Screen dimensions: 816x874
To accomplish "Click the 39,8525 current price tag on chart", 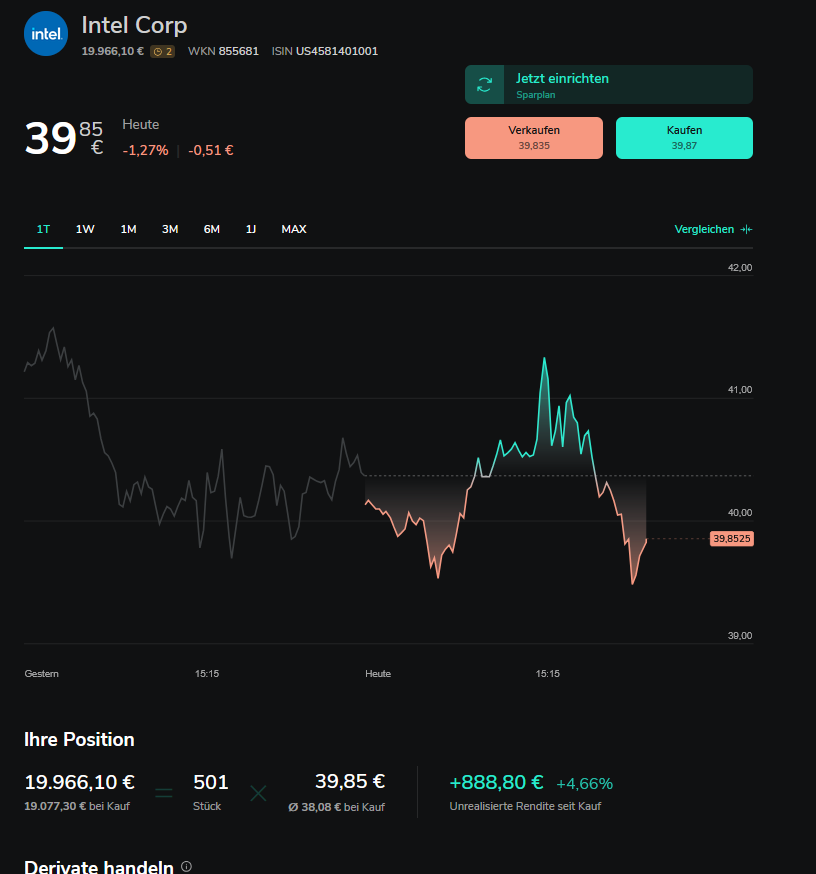I will [x=732, y=538].
